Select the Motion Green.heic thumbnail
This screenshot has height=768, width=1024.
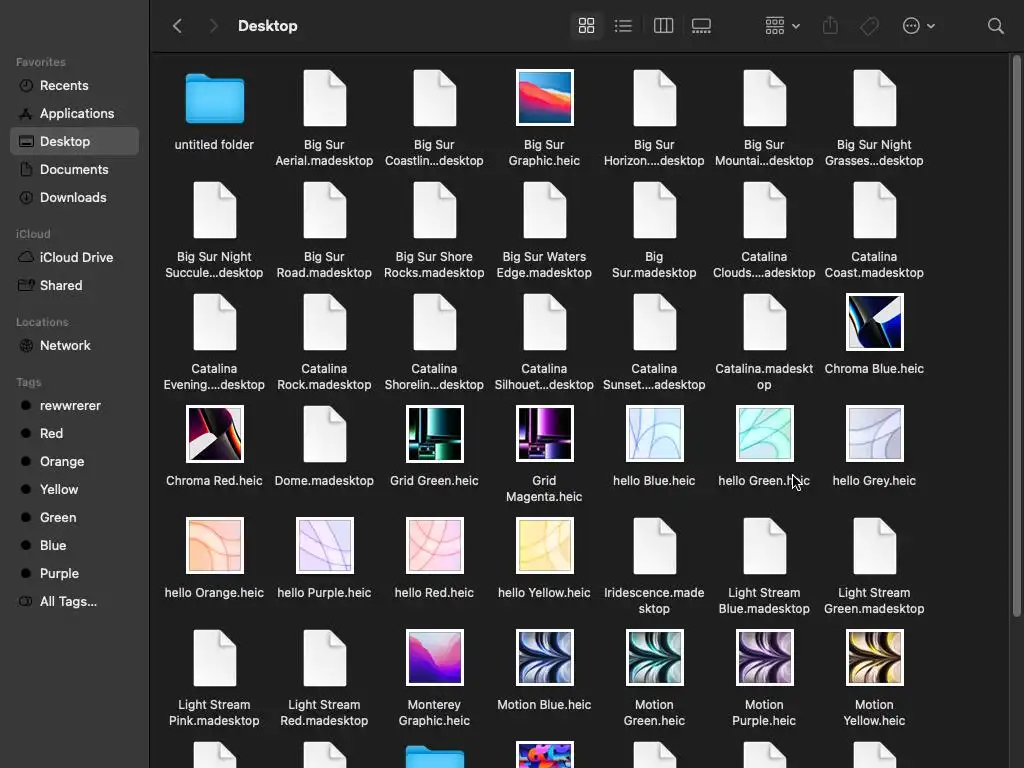(654, 658)
